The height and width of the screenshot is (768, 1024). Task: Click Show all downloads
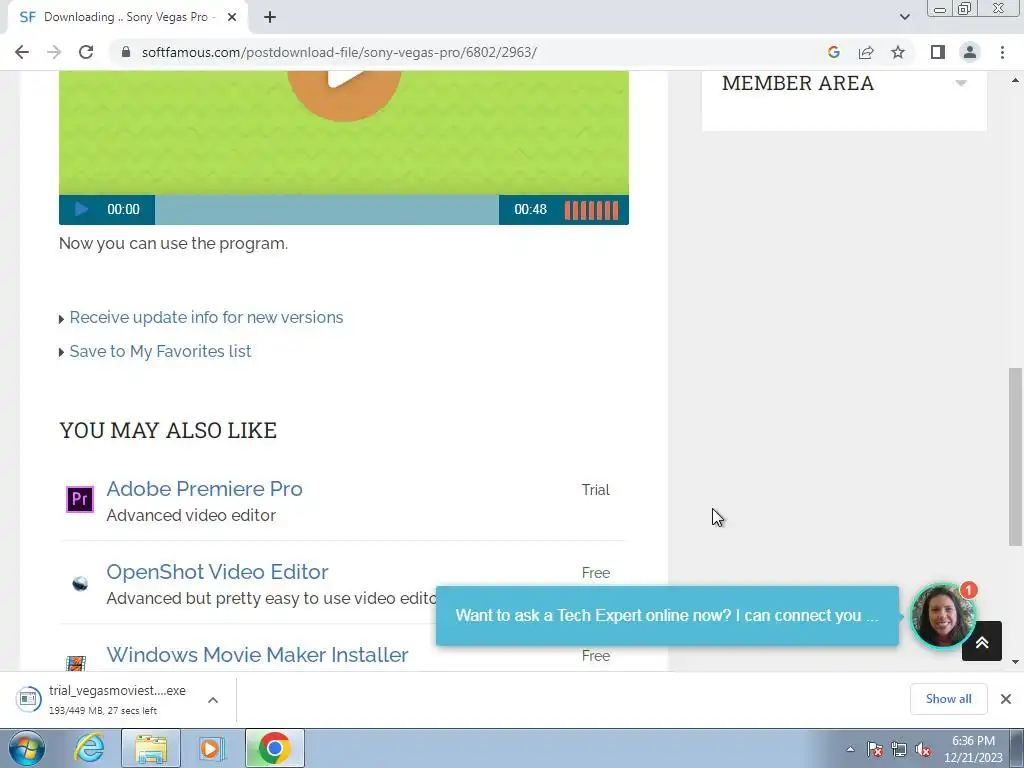948,699
